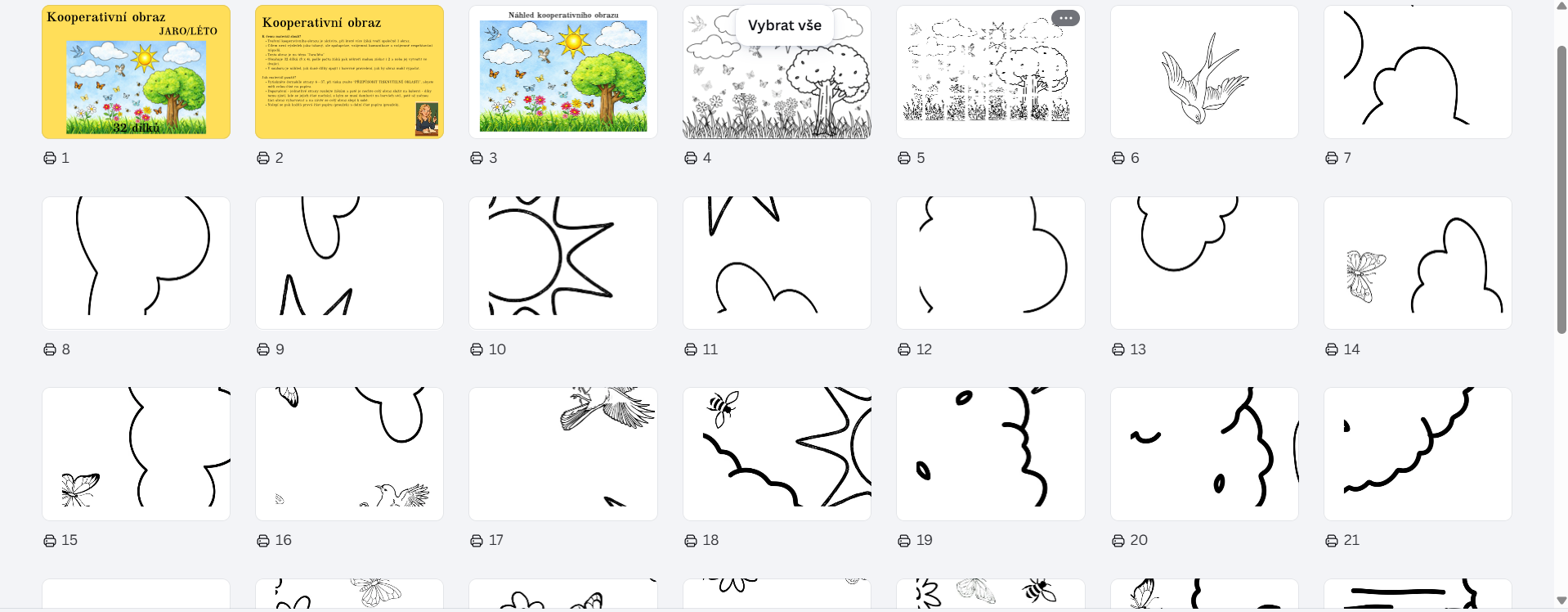Open page 2 instructions thumbnail
Viewport: 1568px width, 612px height.
(349, 72)
